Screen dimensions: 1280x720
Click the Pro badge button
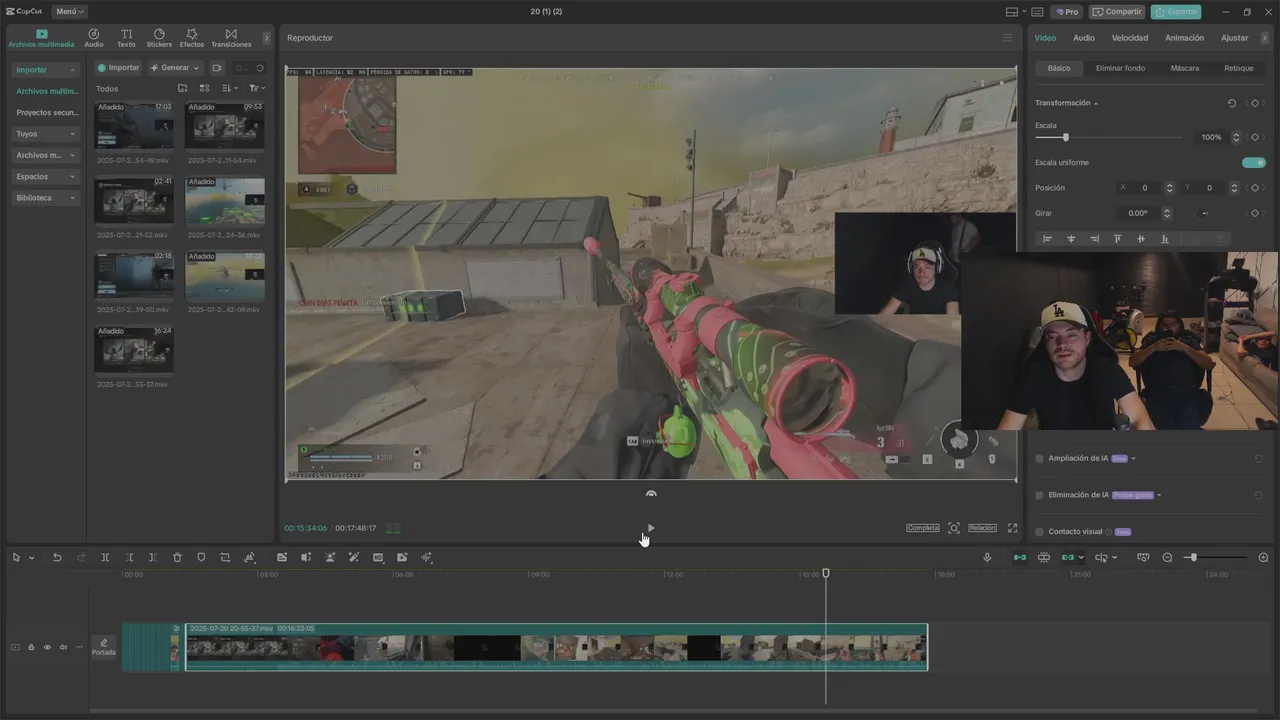pos(1066,12)
